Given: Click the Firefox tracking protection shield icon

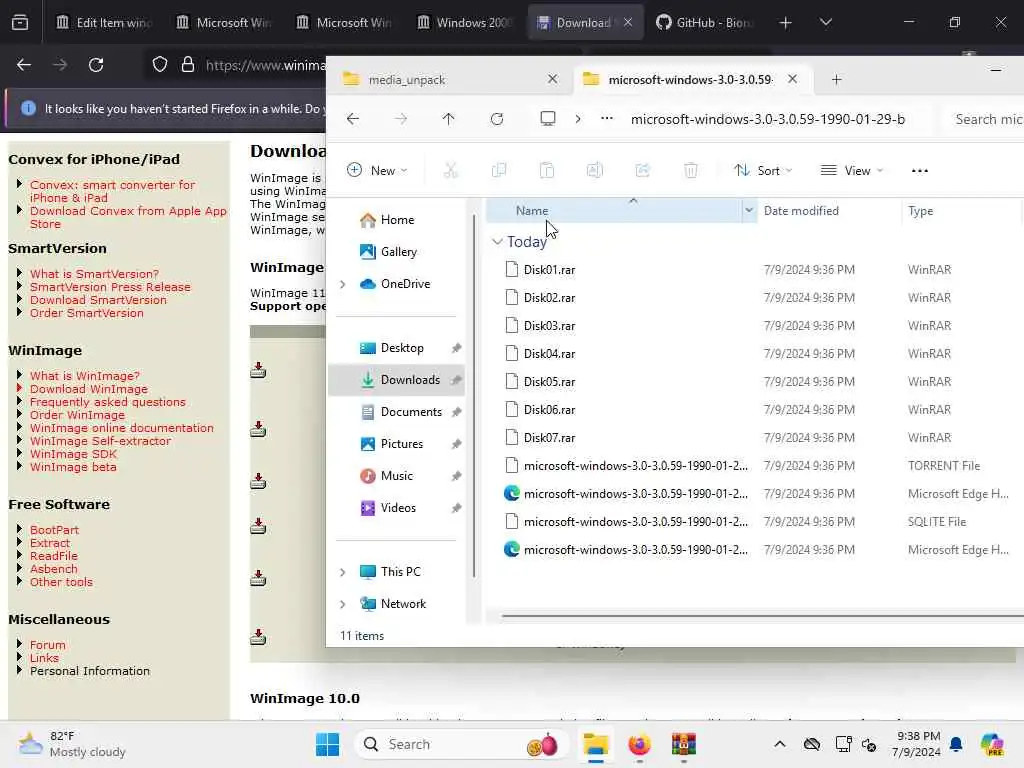Looking at the screenshot, I should (160, 65).
